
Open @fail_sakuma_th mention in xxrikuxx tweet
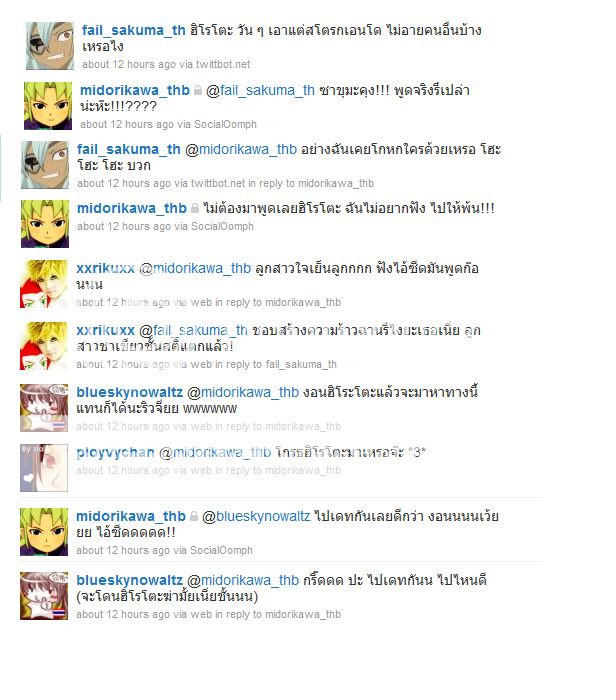click(193, 330)
